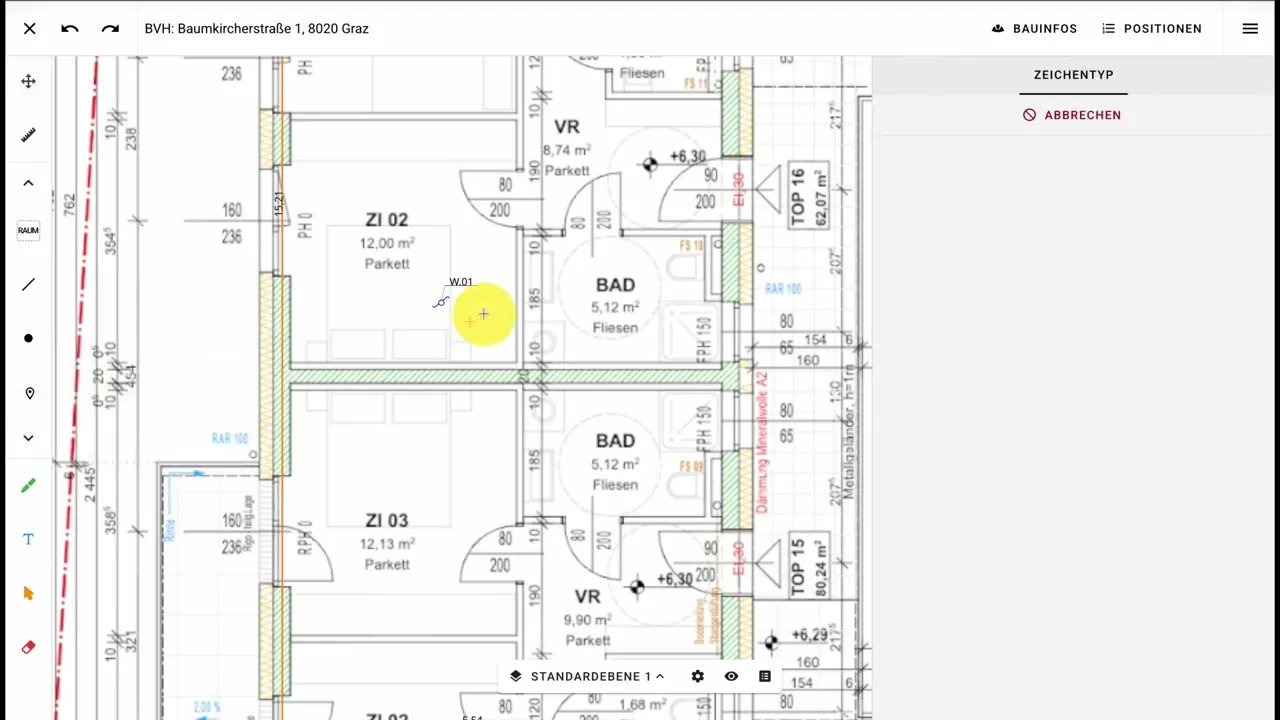Open the Standardebene 1 layer dropdown
This screenshot has height=720, width=1280.
(x=586, y=676)
